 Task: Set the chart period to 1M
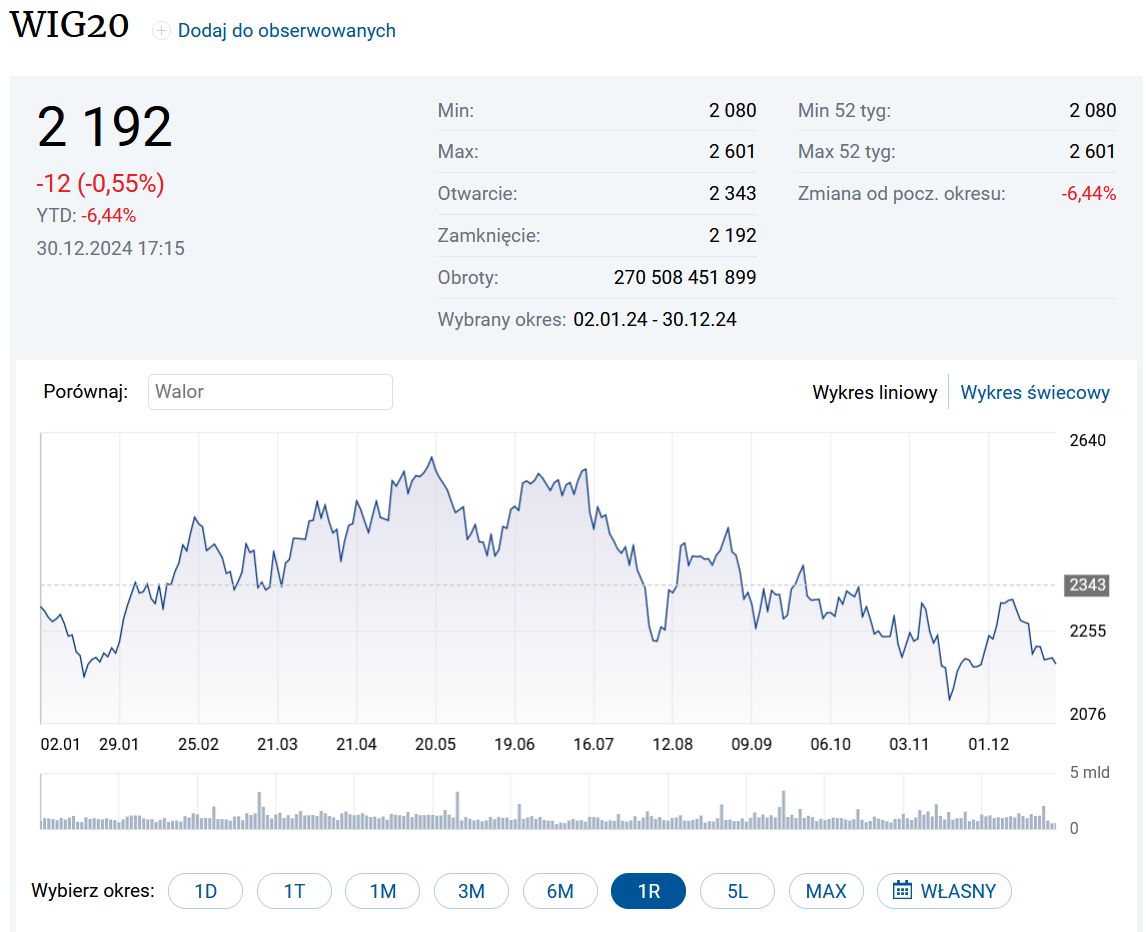383,891
